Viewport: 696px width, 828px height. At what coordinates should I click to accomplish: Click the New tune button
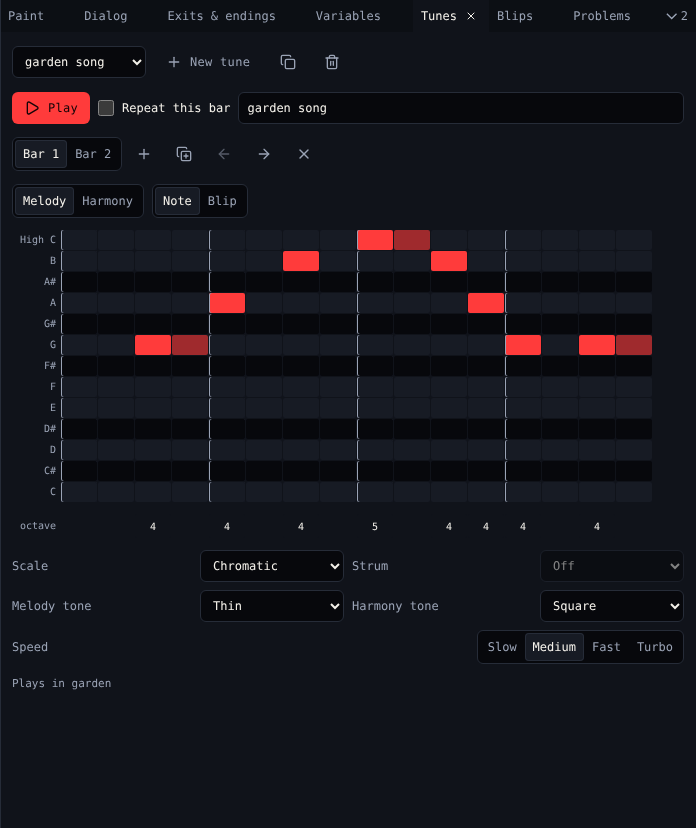[x=209, y=62]
